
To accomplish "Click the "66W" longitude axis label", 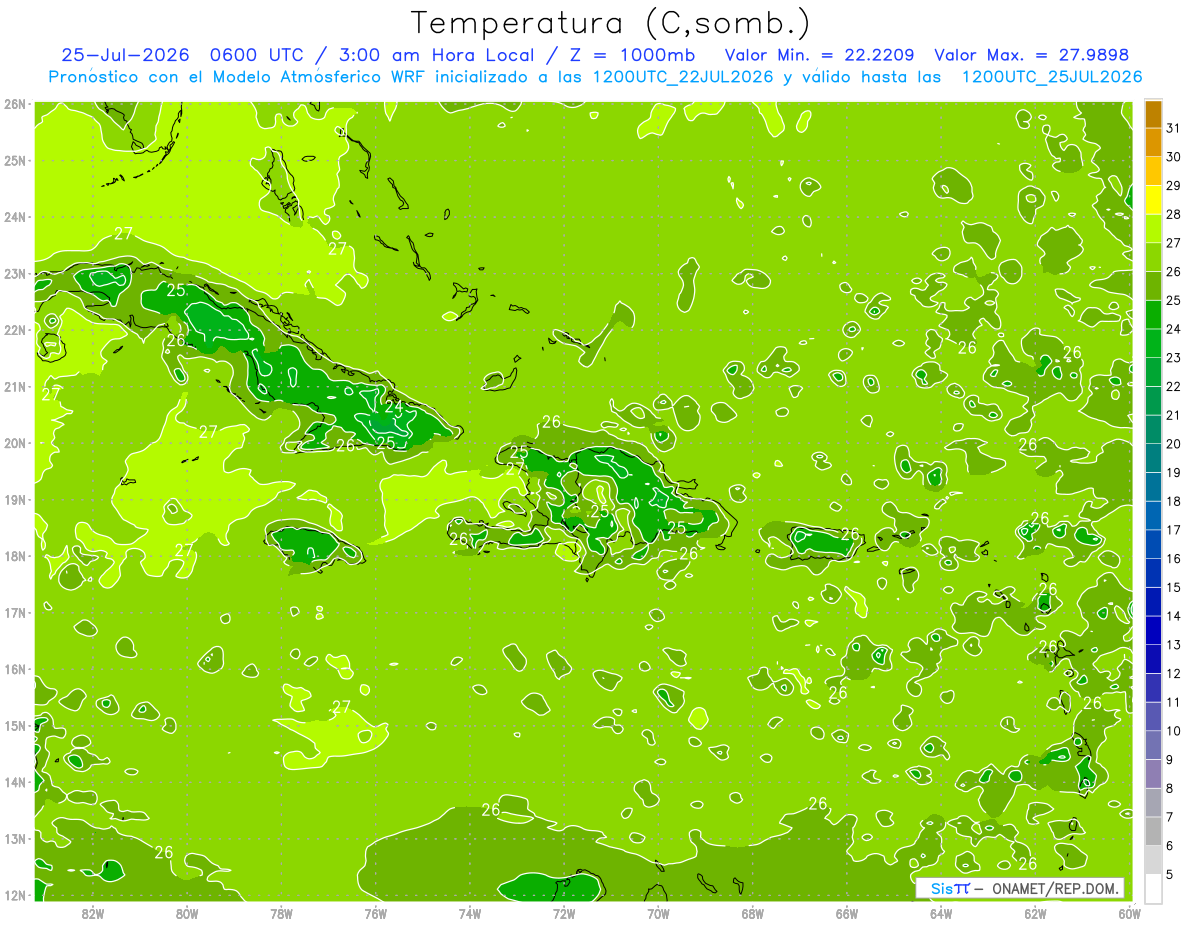I will (x=846, y=914).
